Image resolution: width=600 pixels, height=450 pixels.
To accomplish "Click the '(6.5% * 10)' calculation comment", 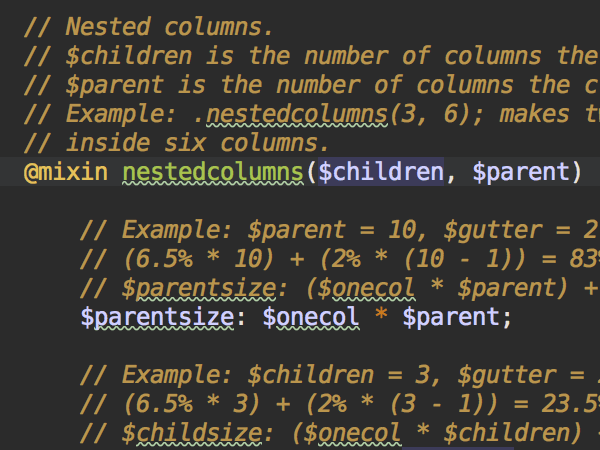I will [340, 259].
